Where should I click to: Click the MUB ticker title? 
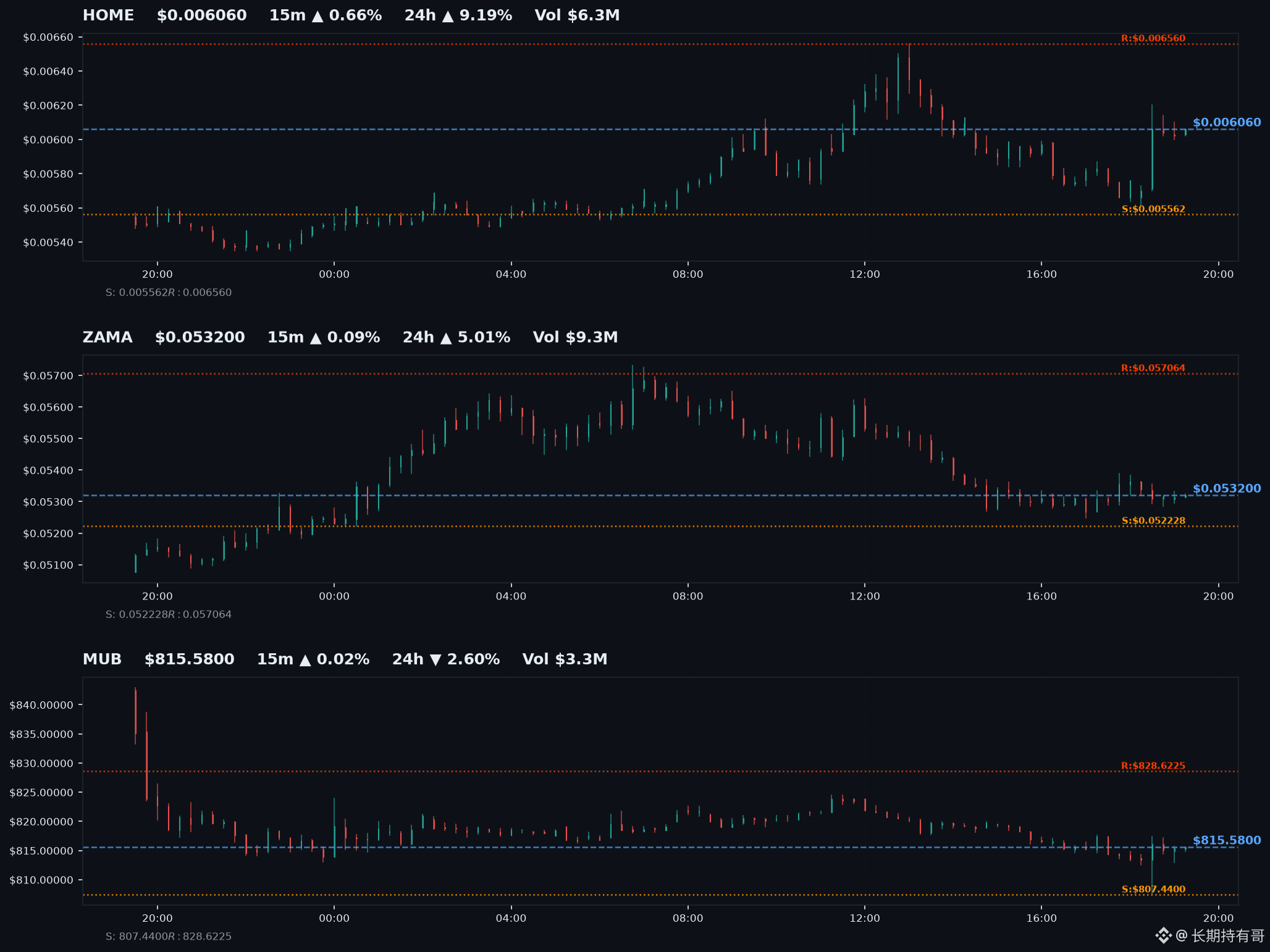click(x=102, y=659)
